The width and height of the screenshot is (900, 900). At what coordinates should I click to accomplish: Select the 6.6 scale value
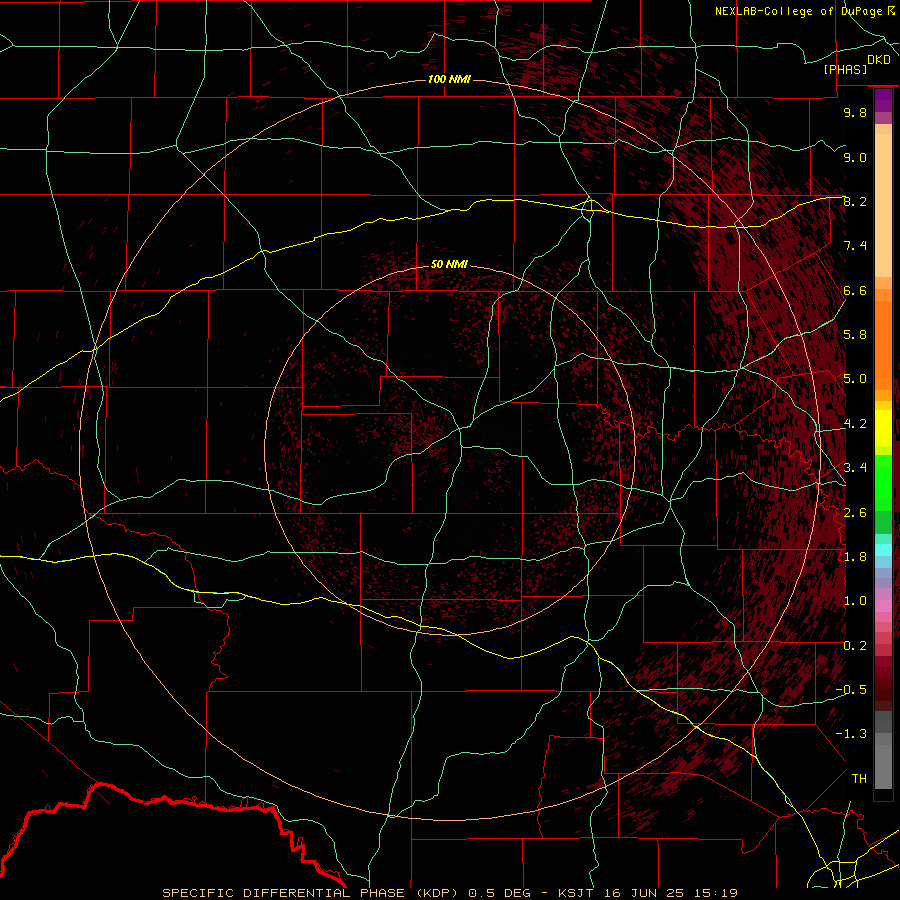(x=855, y=290)
